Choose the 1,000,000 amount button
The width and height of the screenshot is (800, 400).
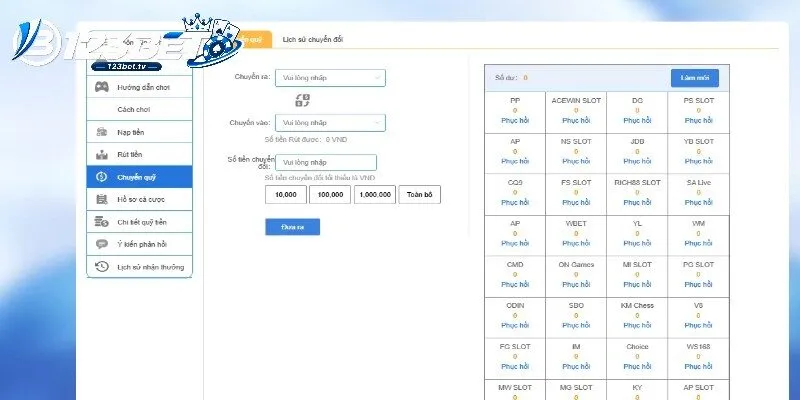pos(374,194)
